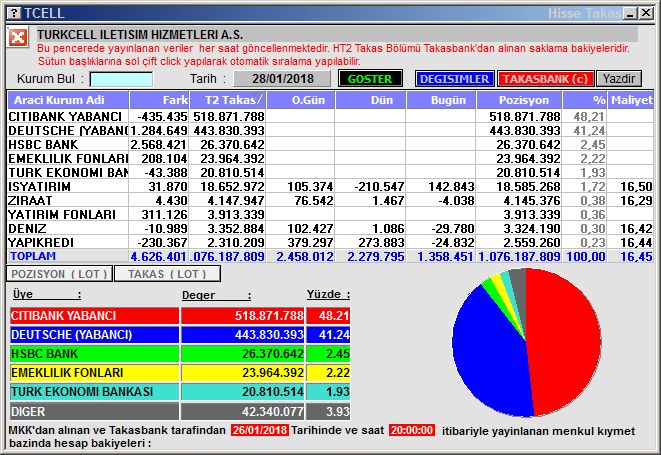Viewport: 661px width, 455px height.
Task: Minimize the TCELL window
Action: 630,13
